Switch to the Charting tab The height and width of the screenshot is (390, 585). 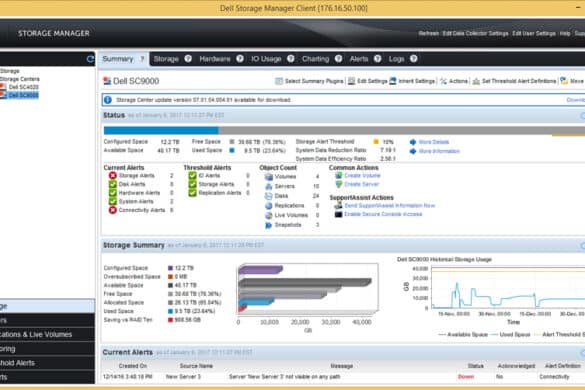(316, 59)
